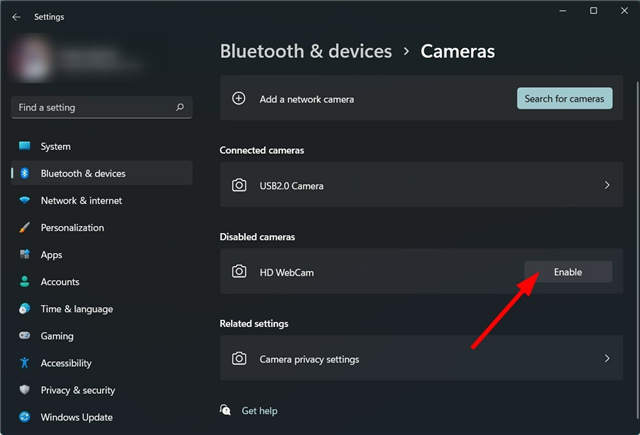Click the USB2.0 Camera camera icon
Image resolution: width=640 pixels, height=435 pixels.
pyautogui.click(x=239, y=185)
